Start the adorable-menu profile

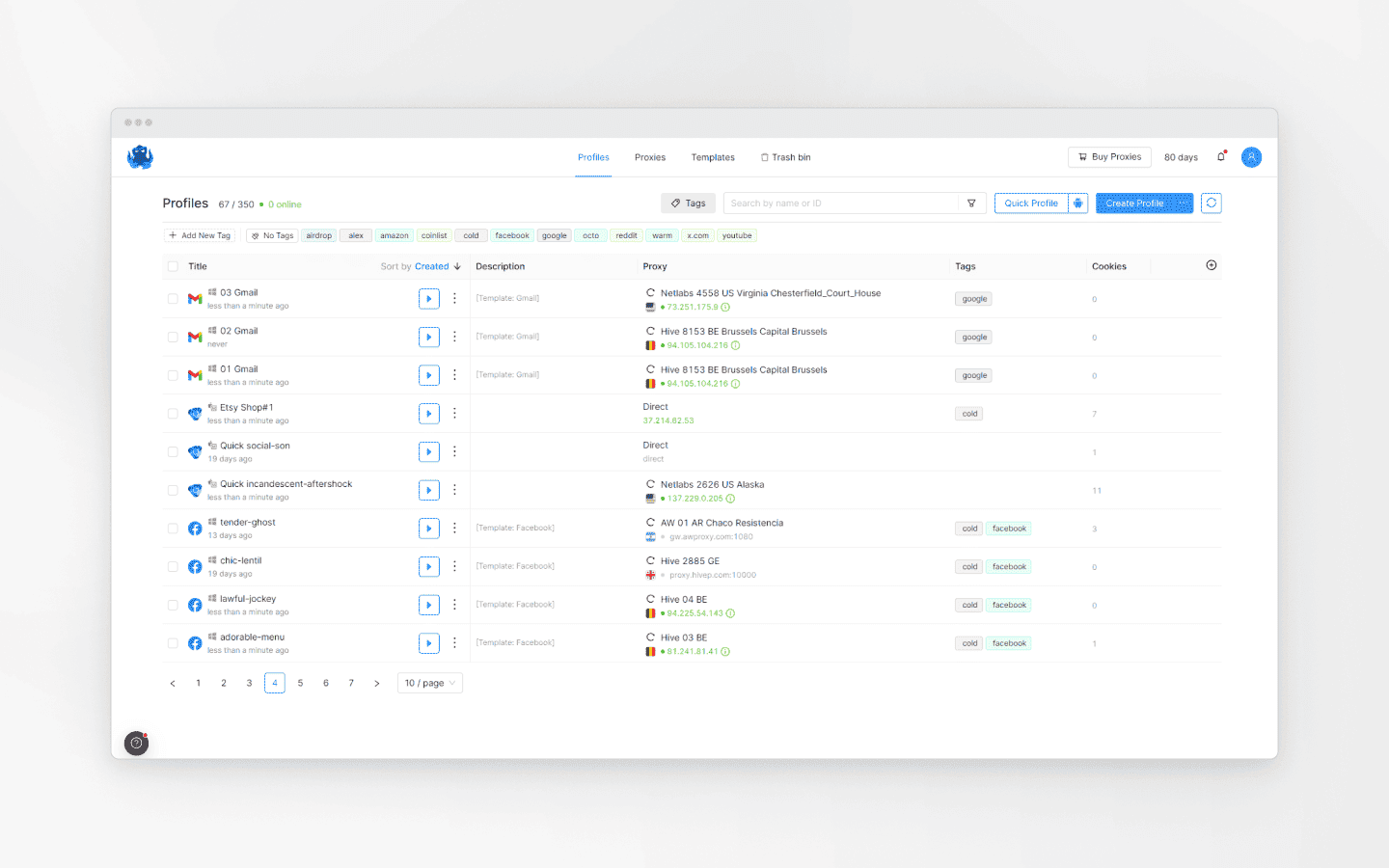tap(429, 643)
